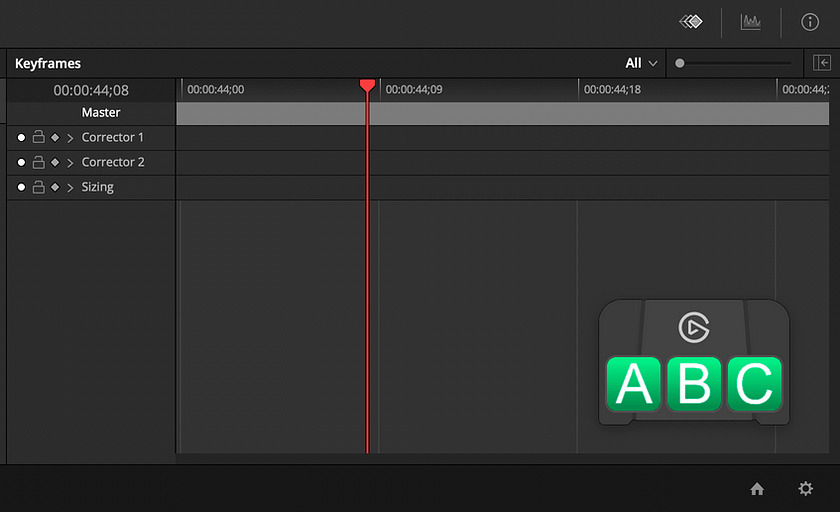The height and width of the screenshot is (512, 840).
Task: Select the Master track label
Action: pyautogui.click(x=101, y=112)
